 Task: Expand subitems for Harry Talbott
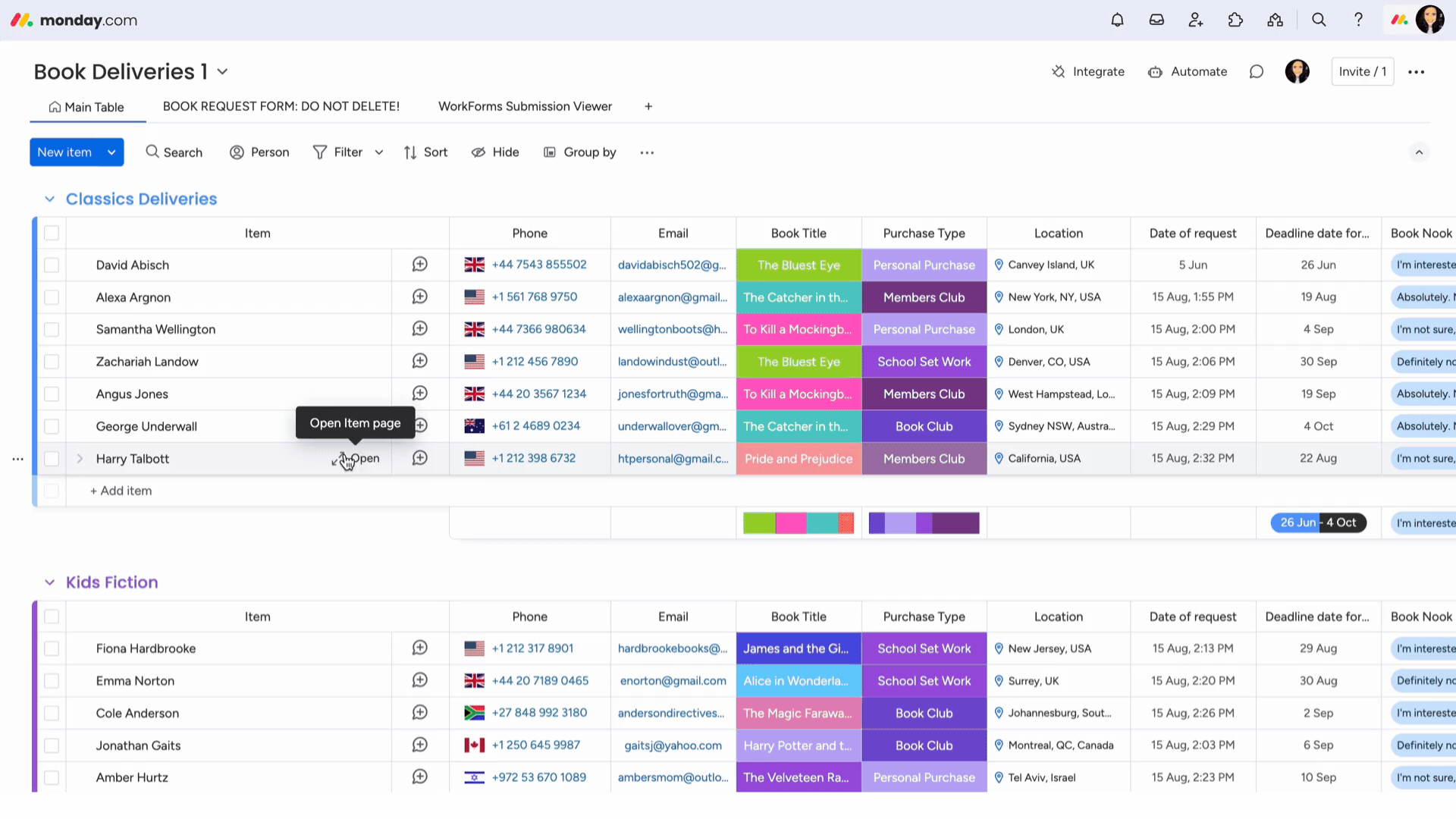(80, 459)
